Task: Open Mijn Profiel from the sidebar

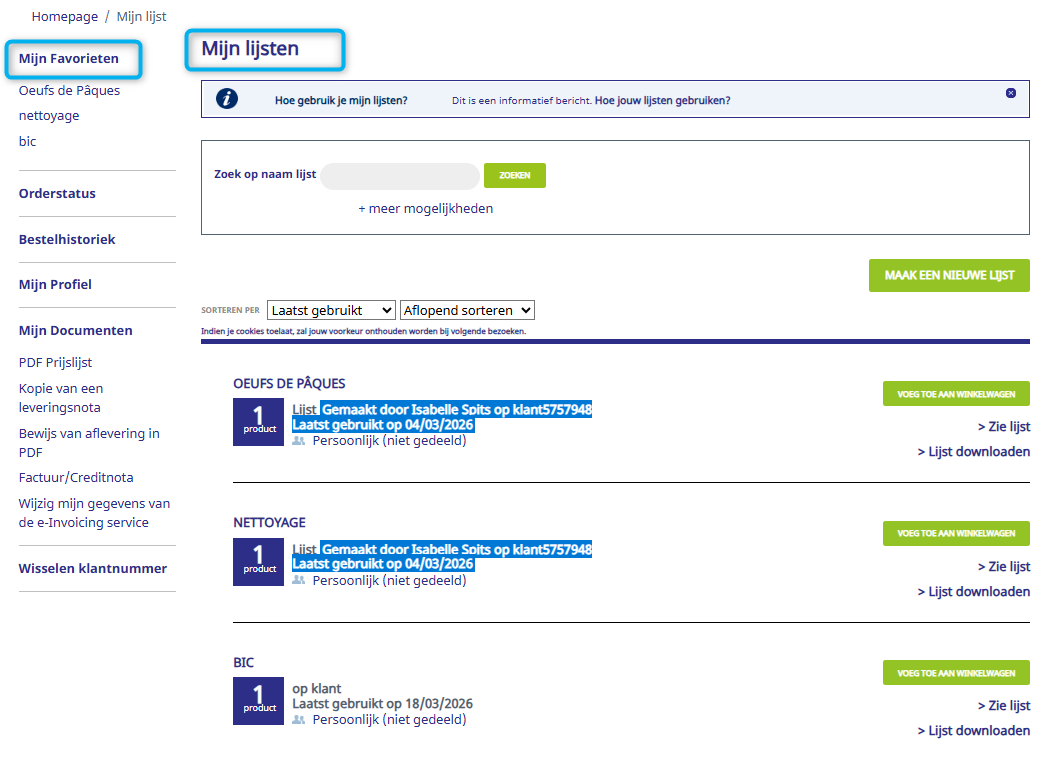Action: point(55,284)
